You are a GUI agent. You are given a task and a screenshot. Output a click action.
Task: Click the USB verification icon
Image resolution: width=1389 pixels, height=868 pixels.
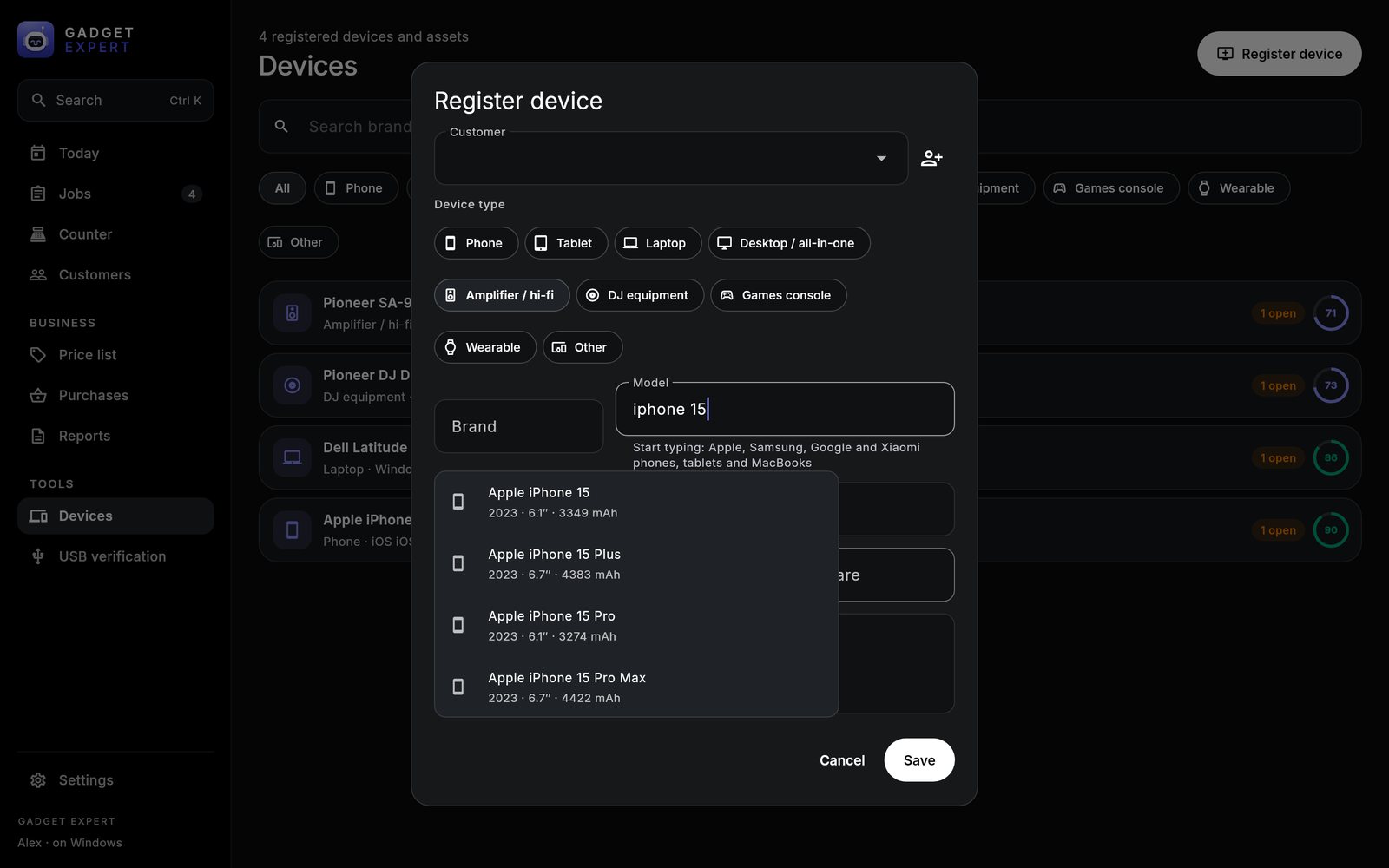coord(38,556)
